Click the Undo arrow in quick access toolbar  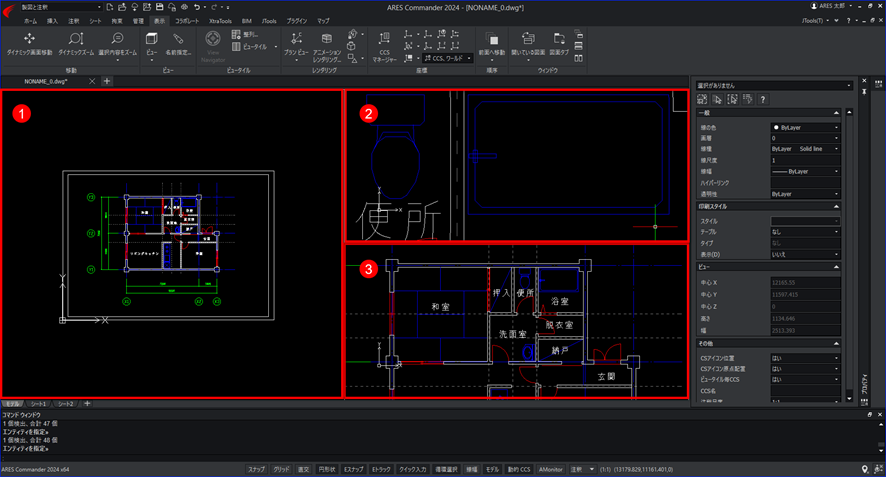197,7
